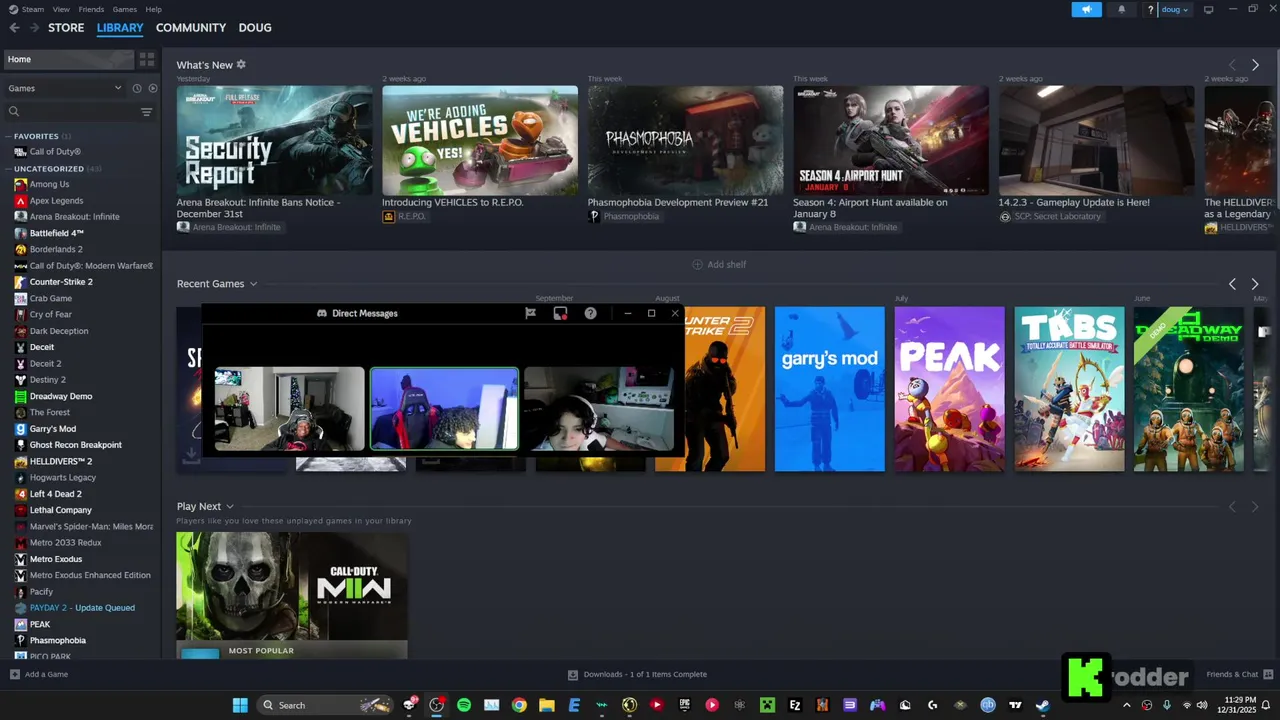The height and width of the screenshot is (720, 1280).
Task: Open File Explorer from the taskbar
Action: (x=547, y=705)
